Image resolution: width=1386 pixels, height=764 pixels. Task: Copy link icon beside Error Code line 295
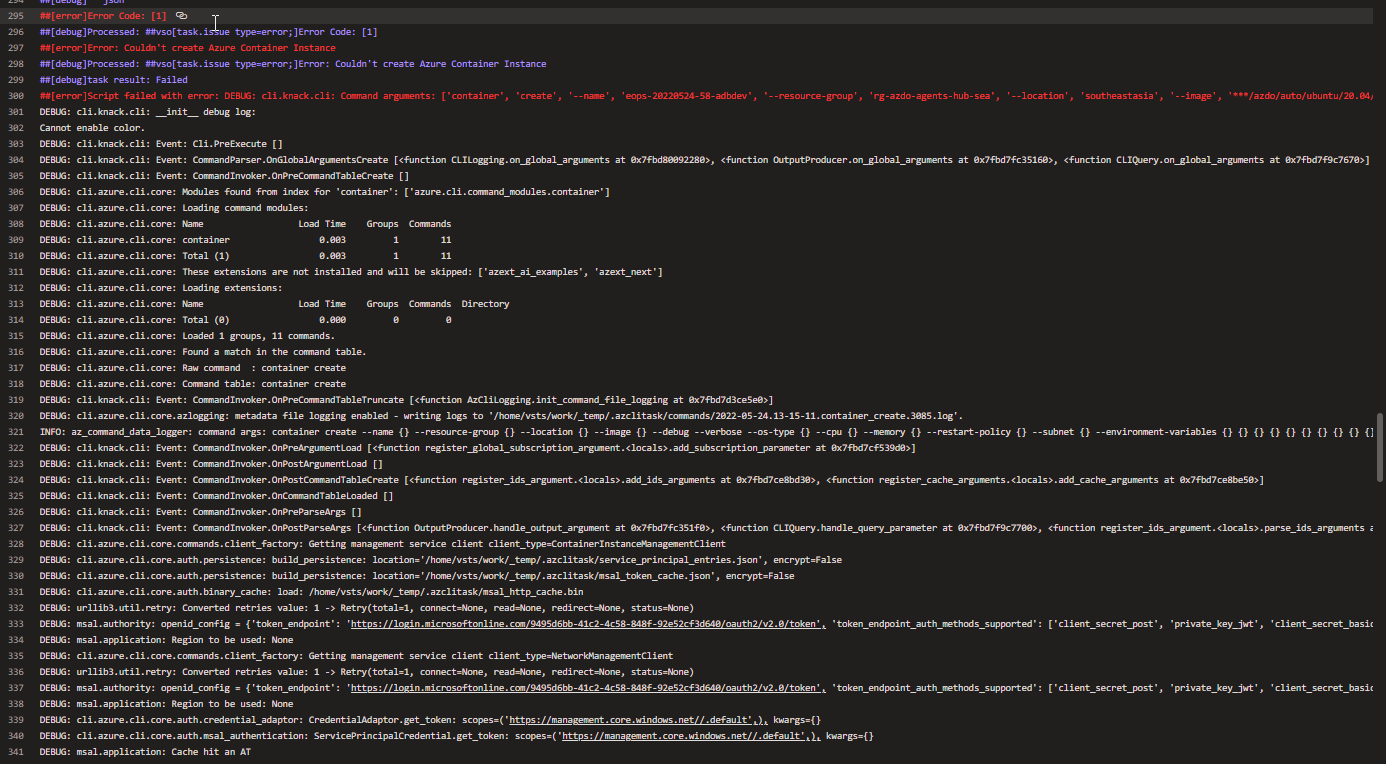click(181, 16)
